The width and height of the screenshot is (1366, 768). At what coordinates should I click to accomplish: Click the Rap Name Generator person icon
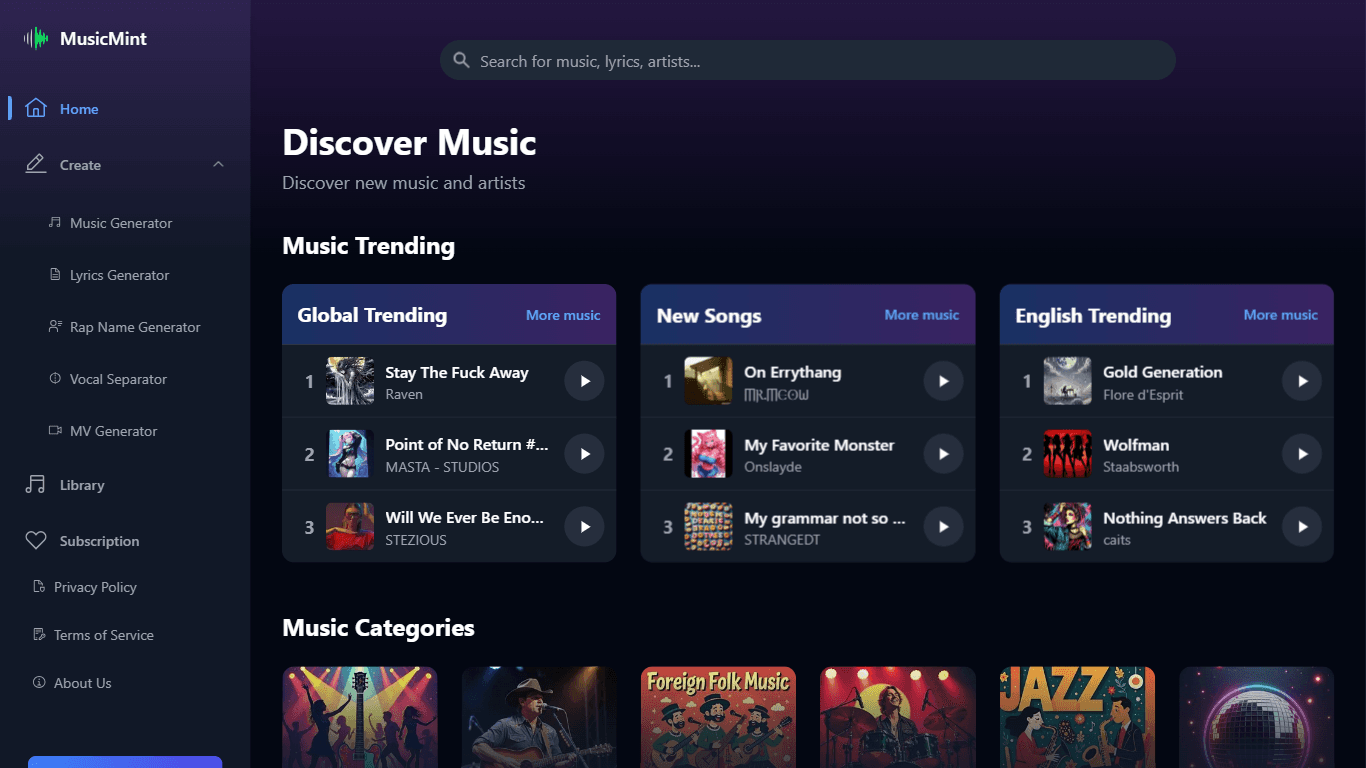[x=55, y=326]
